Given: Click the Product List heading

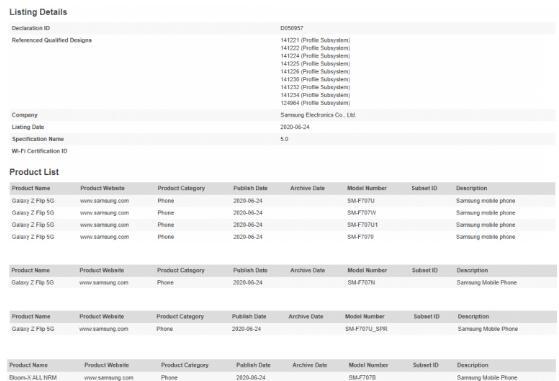Looking at the screenshot, I should [34, 172].
